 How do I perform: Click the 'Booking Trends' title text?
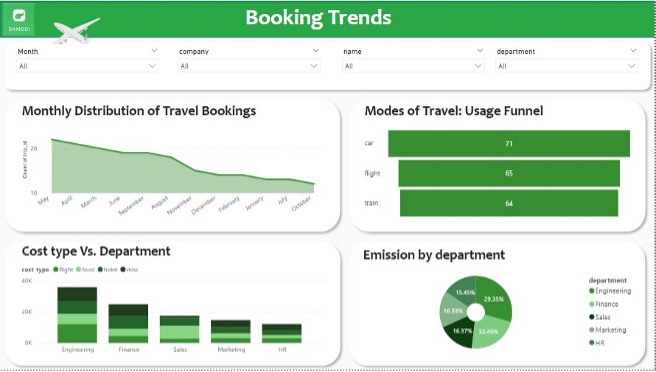[318, 18]
